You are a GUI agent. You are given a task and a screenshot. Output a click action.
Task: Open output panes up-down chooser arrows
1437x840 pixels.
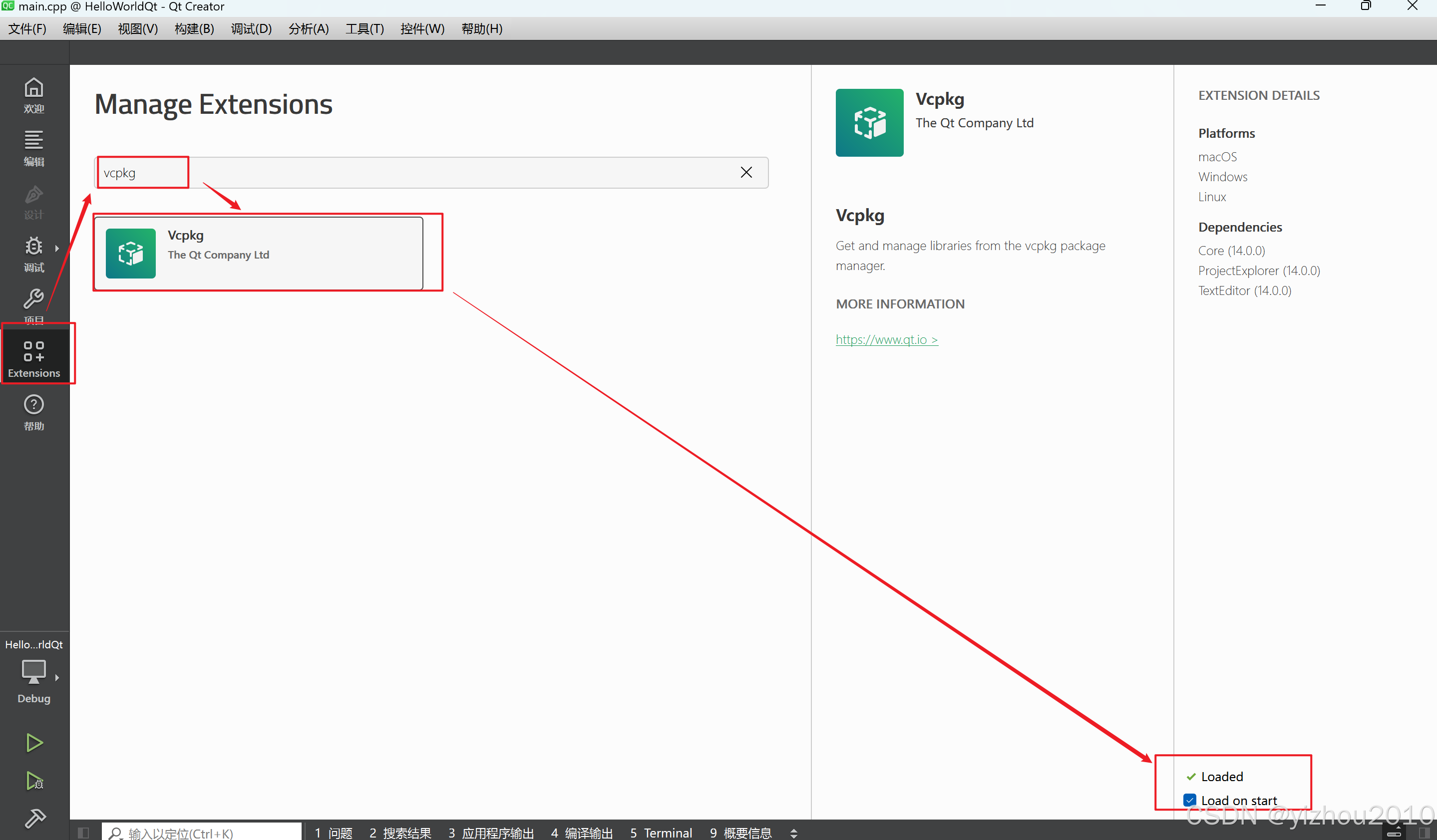pyautogui.click(x=794, y=833)
